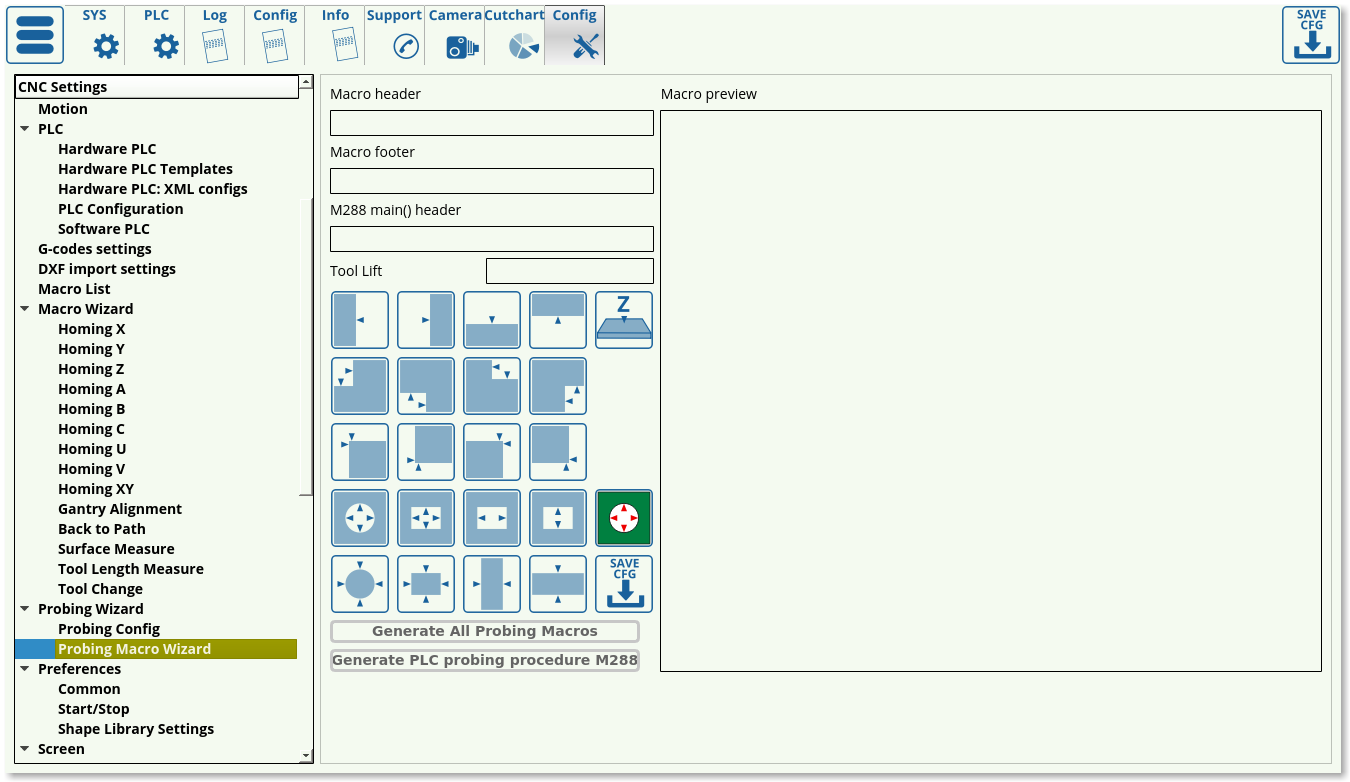Screen dimensions: 1350x782
Task: Select Tool Length Measure in tree
Action: click(x=130, y=569)
